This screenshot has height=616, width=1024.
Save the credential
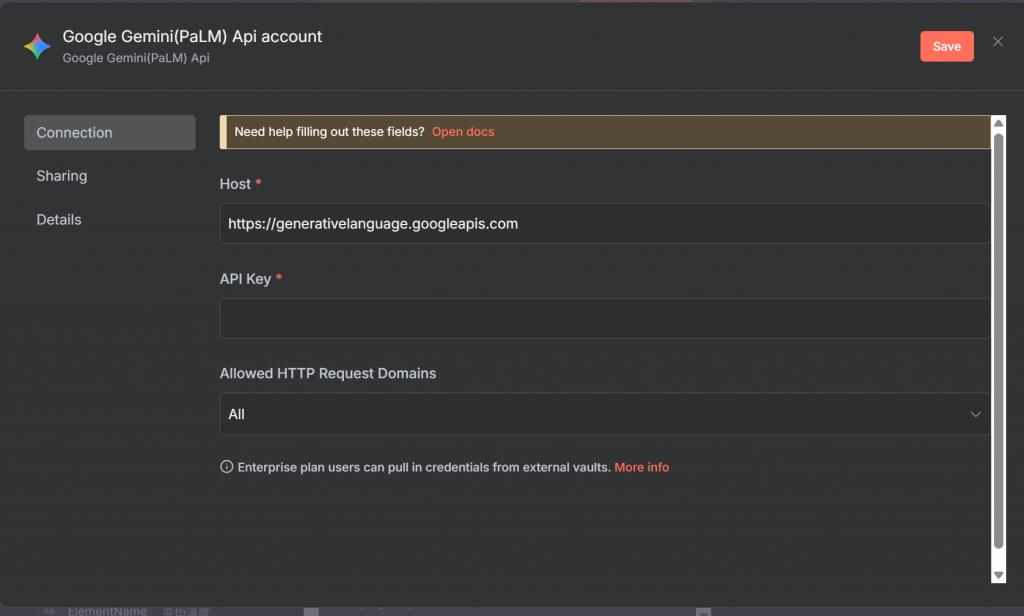(x=946, y=46)
